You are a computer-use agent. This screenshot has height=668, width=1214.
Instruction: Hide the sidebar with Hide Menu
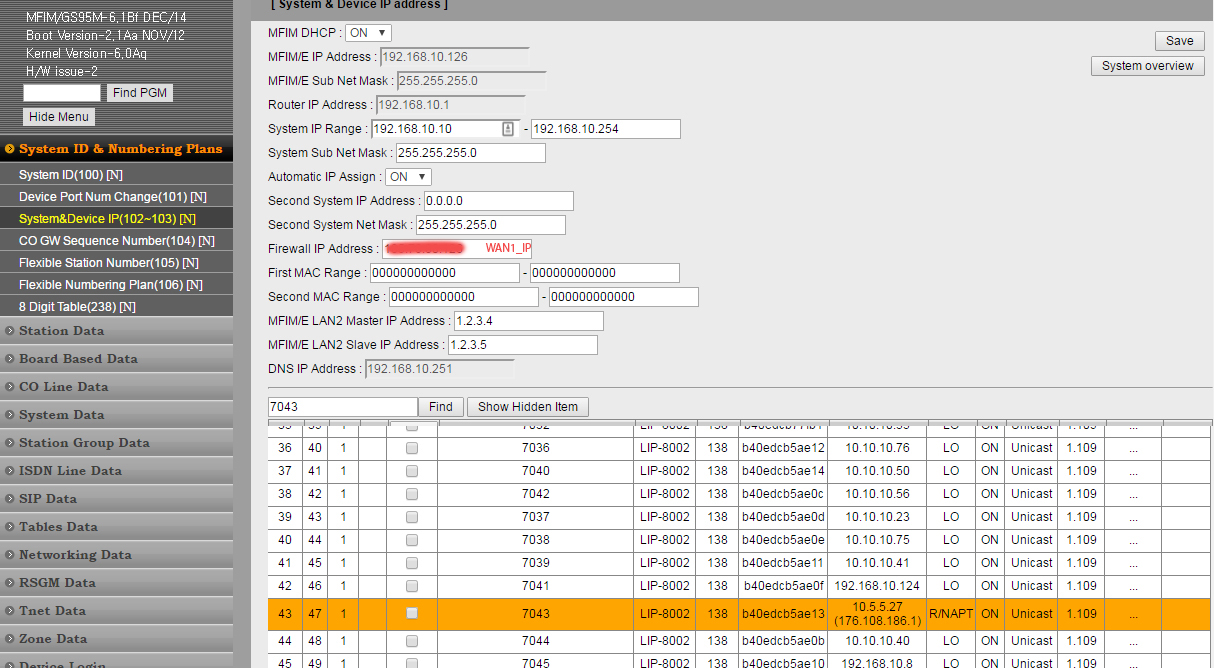tap(59, 117)
